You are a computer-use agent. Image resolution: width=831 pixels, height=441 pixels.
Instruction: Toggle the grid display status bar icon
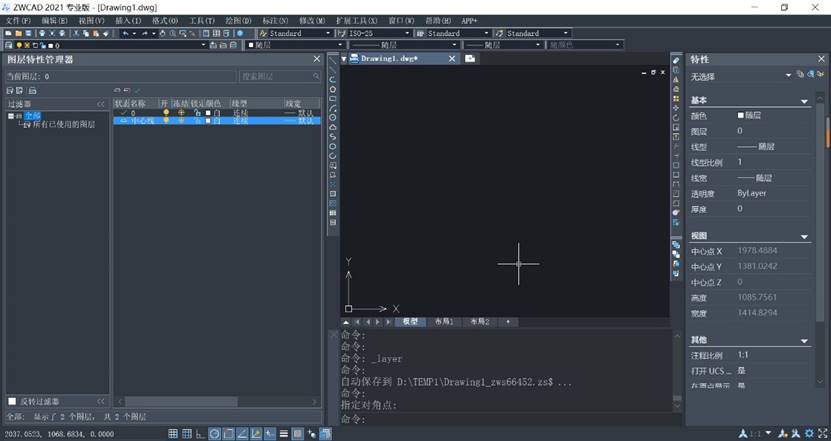(x=173, y=433)
